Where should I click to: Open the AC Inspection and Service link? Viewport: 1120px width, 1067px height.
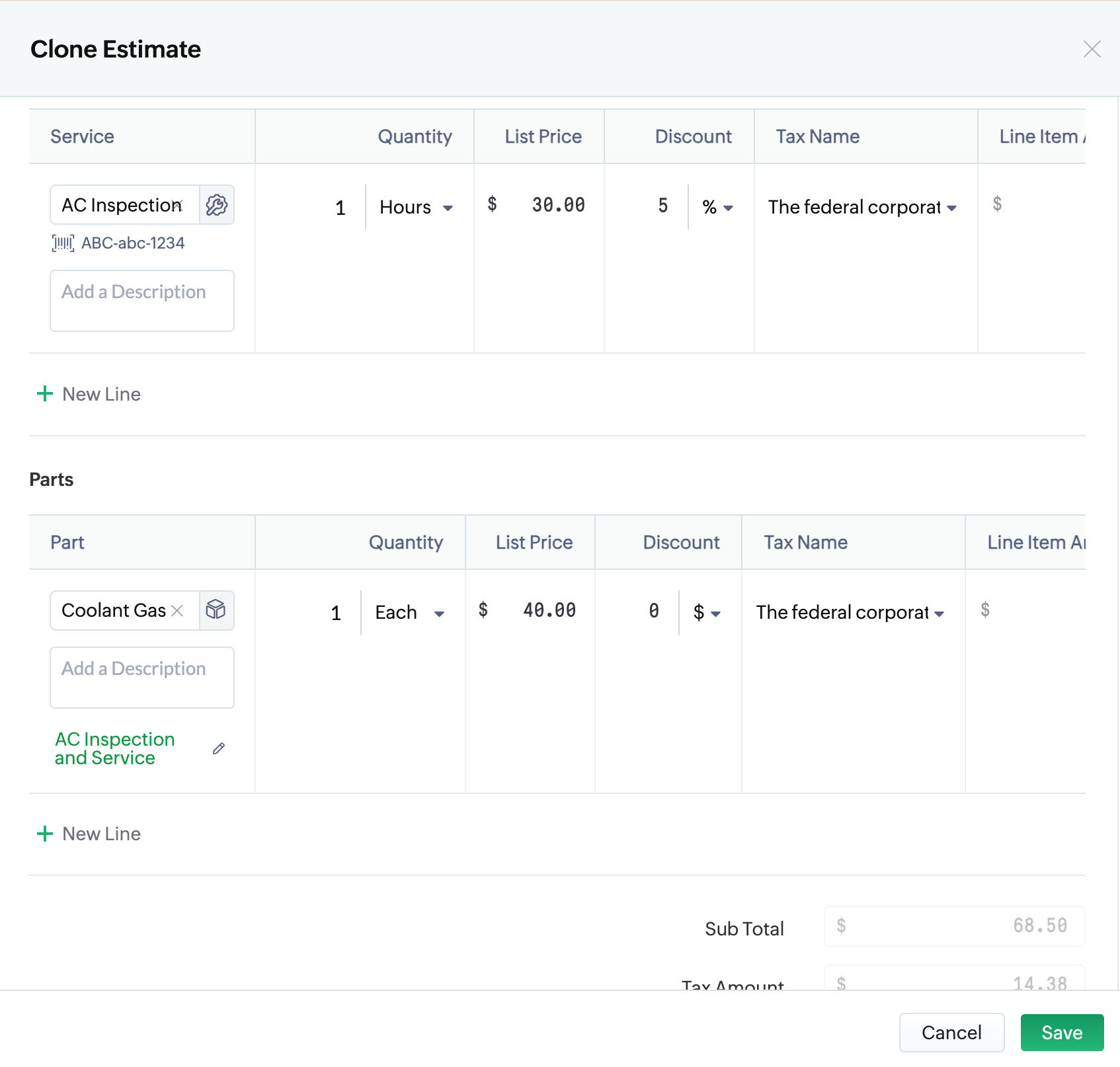click(x=114, y=748)
